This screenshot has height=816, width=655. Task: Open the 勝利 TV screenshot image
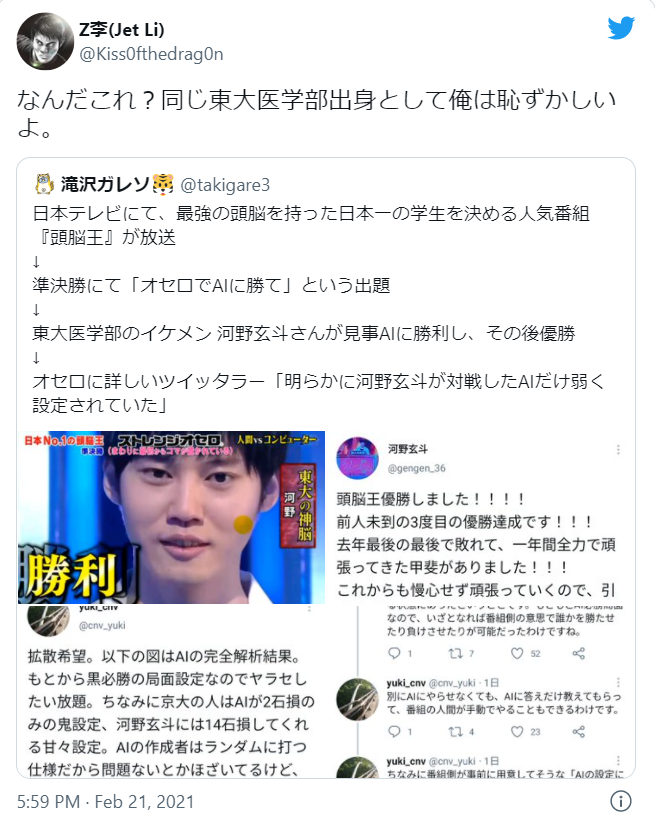(171, 517)
